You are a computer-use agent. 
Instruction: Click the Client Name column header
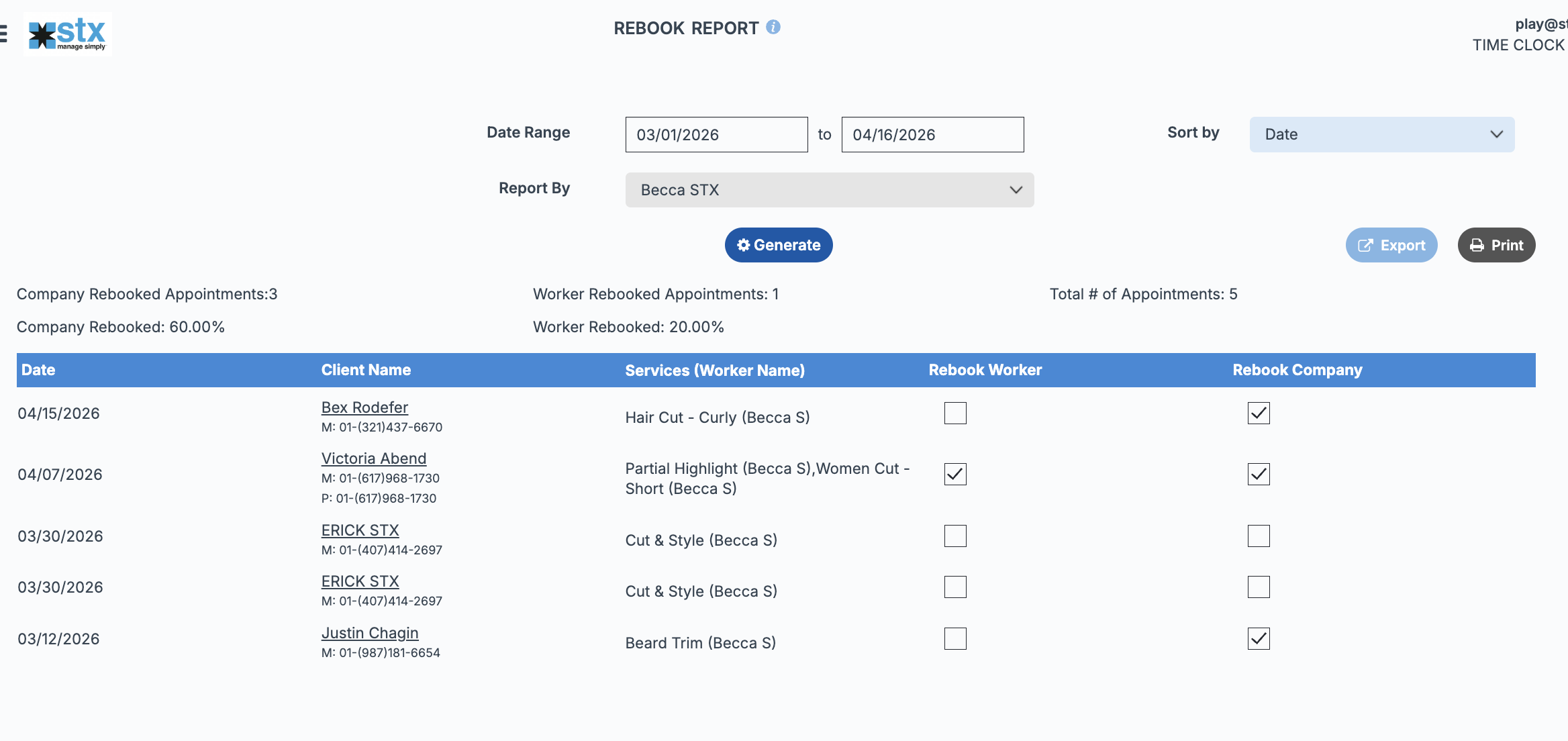(366, 370)
